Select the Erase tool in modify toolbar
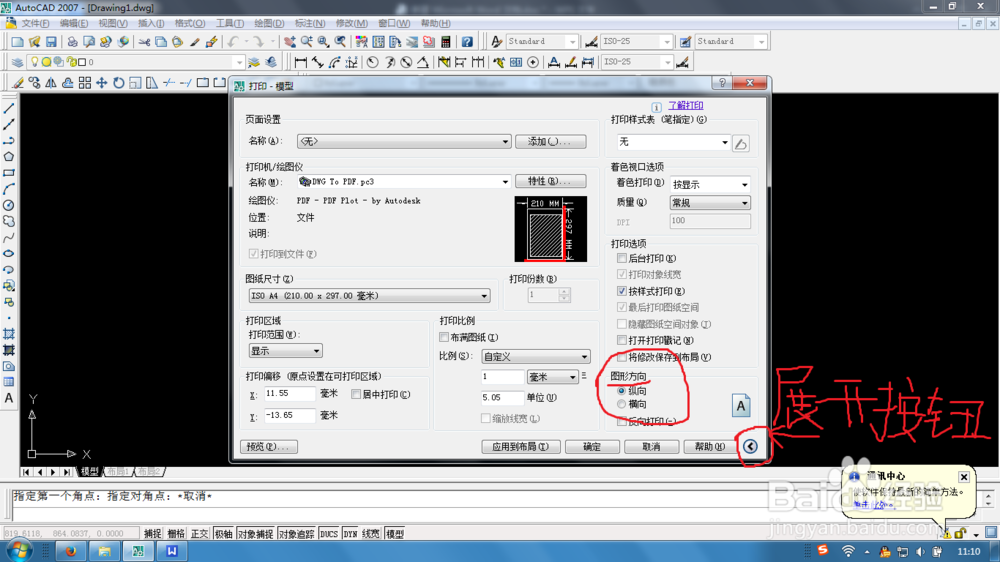The height and width of the screenshot is (562, 1000). [x=18, y=83]
